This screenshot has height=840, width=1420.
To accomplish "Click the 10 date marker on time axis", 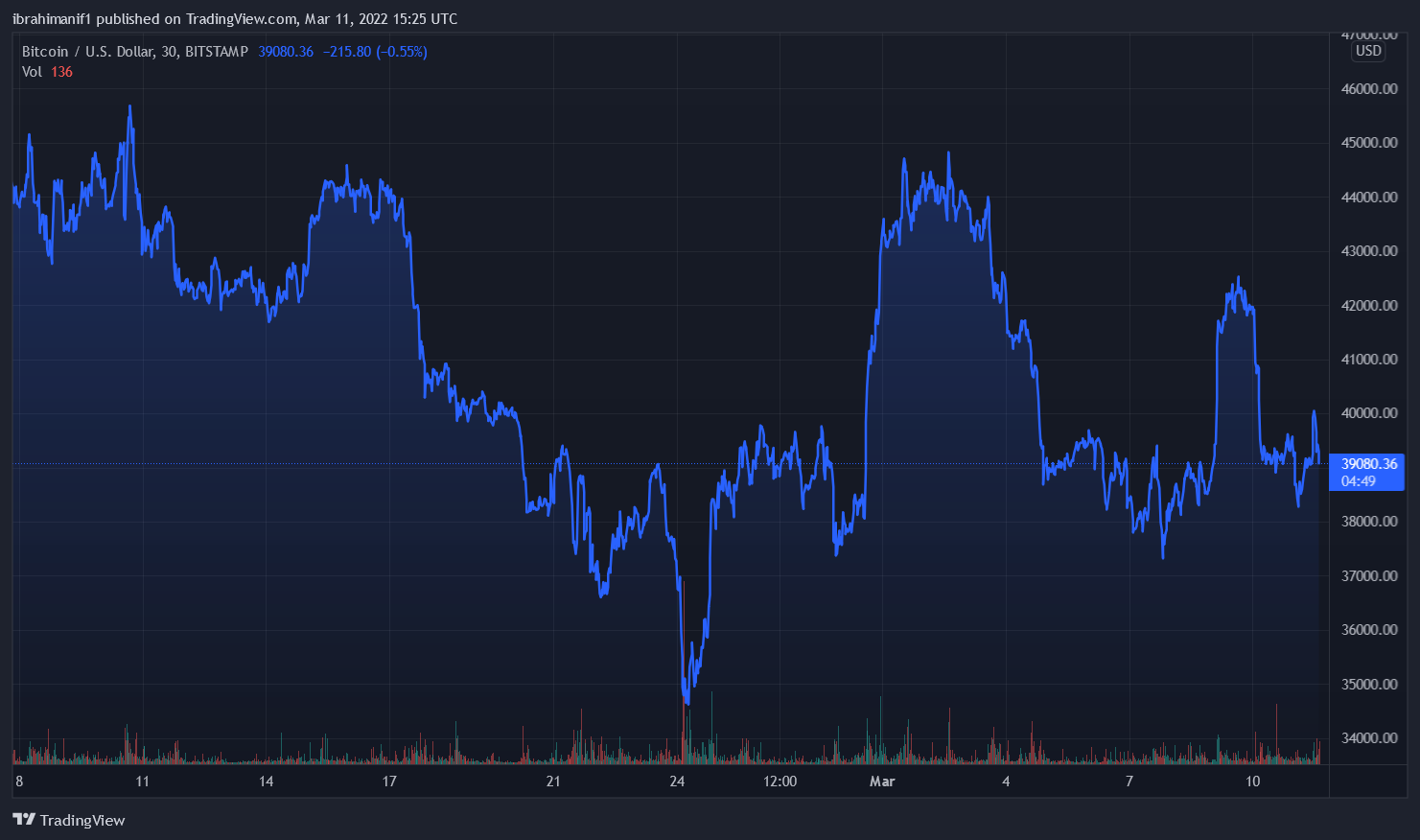I will (1252, 782).
